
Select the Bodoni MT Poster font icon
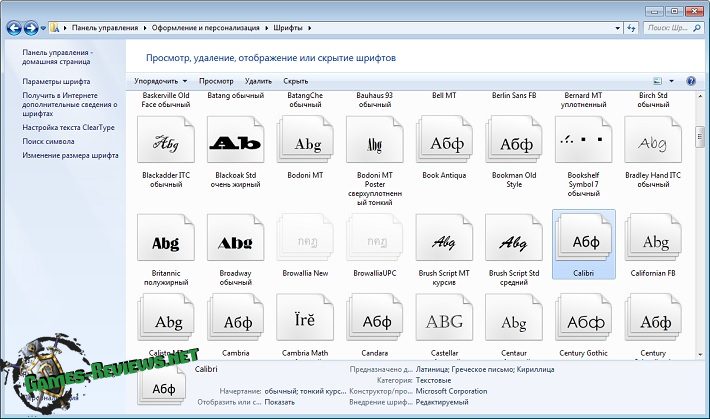374,140
